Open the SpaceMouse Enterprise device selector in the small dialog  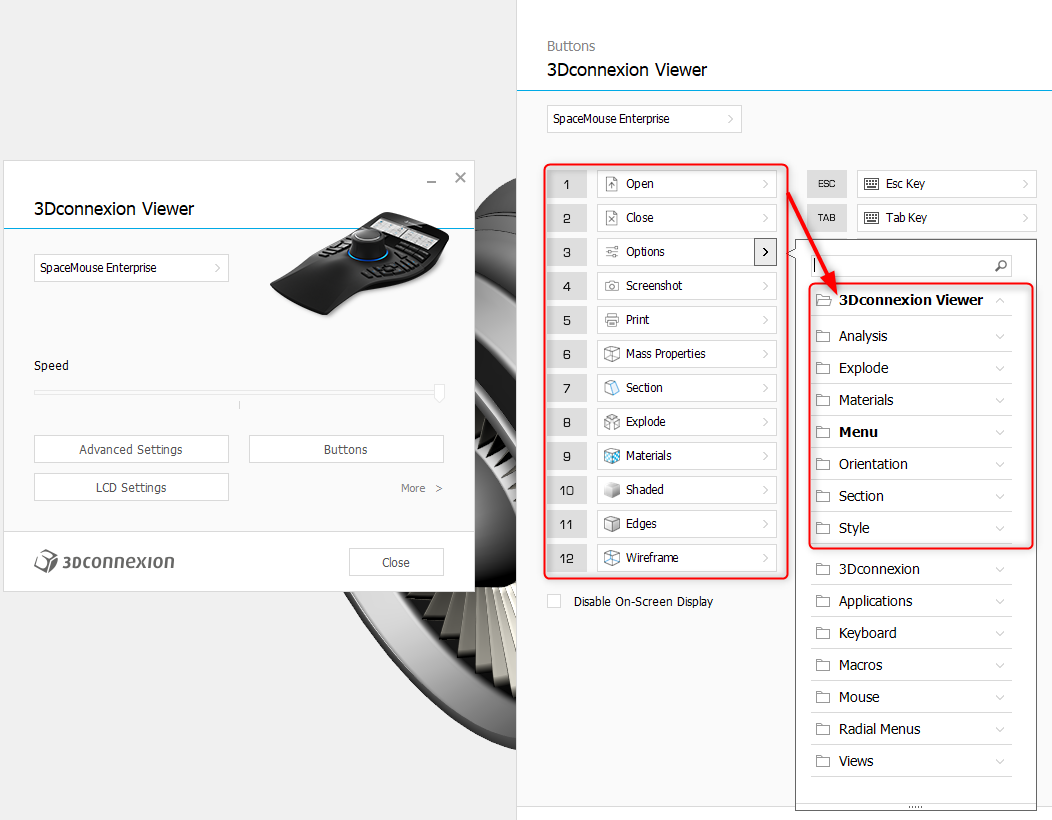(132, 268)
